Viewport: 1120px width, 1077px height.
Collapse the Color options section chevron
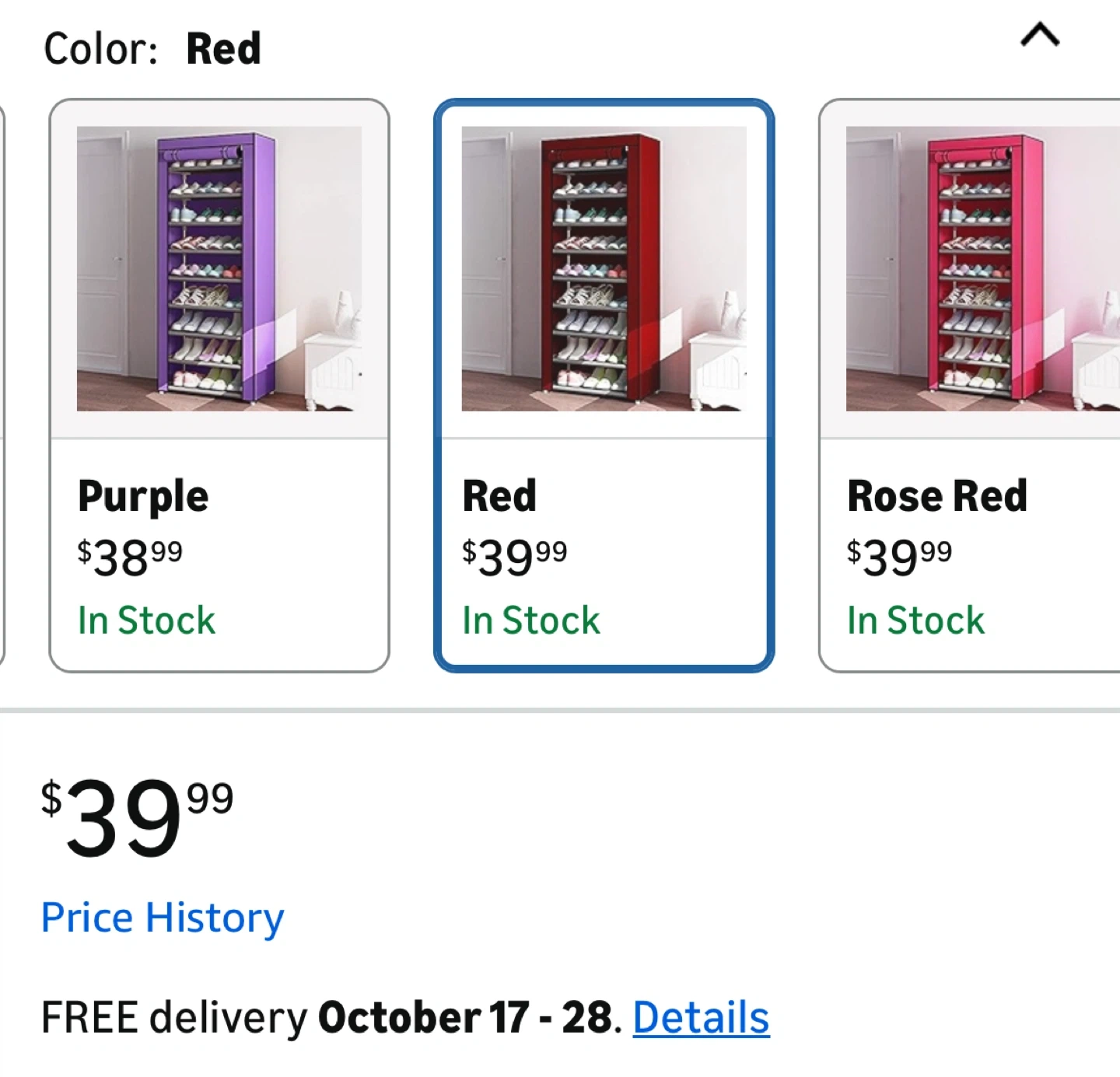(1040, 35)
